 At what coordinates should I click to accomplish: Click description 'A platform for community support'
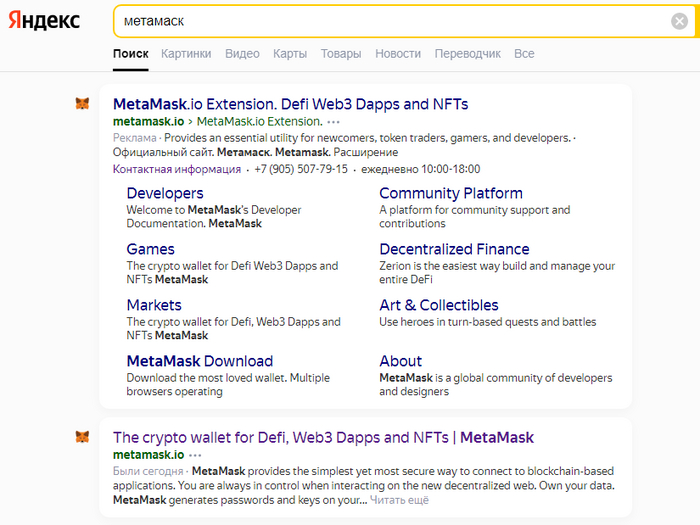click(x=475, y=217)
